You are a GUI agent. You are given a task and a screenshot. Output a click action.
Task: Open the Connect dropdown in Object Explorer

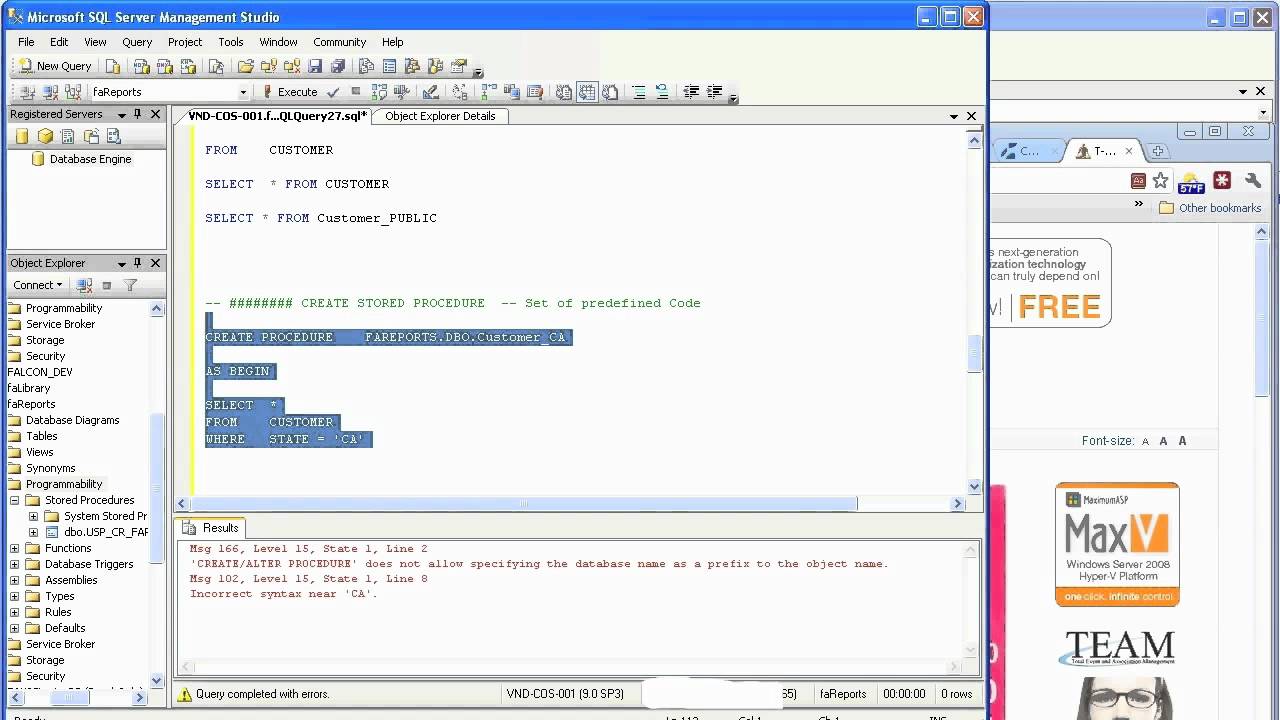tap(38, 285)
